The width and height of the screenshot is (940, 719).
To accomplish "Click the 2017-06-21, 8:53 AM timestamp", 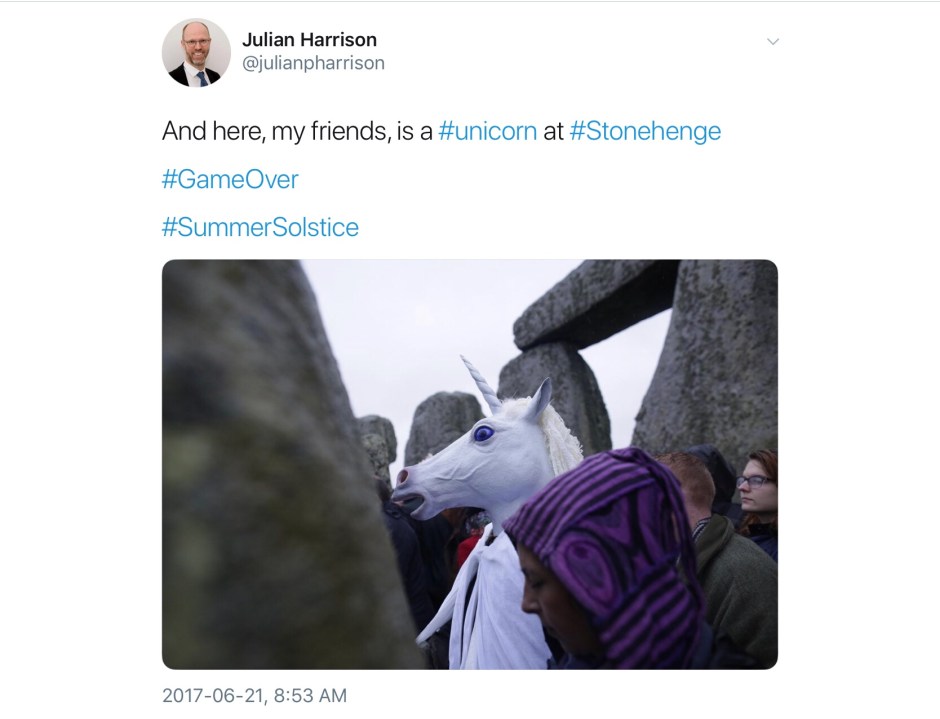I will (x=254, y=695).
